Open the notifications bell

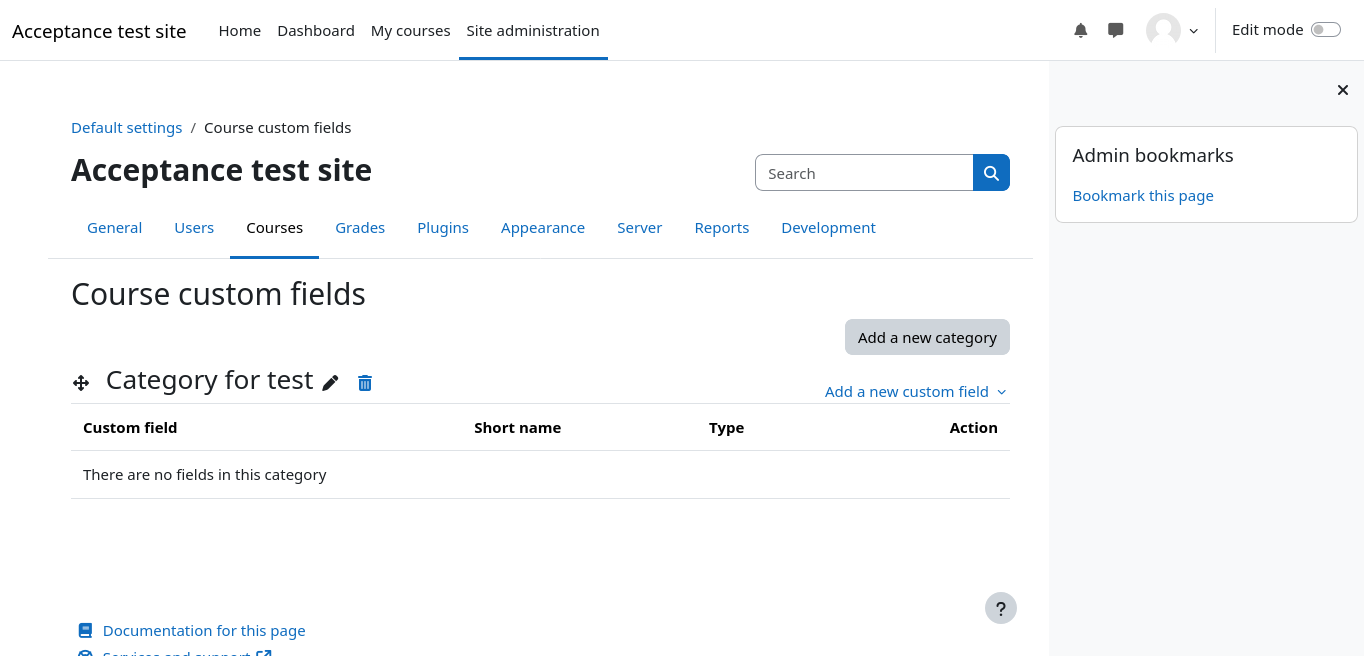[x=1080, y=30]
